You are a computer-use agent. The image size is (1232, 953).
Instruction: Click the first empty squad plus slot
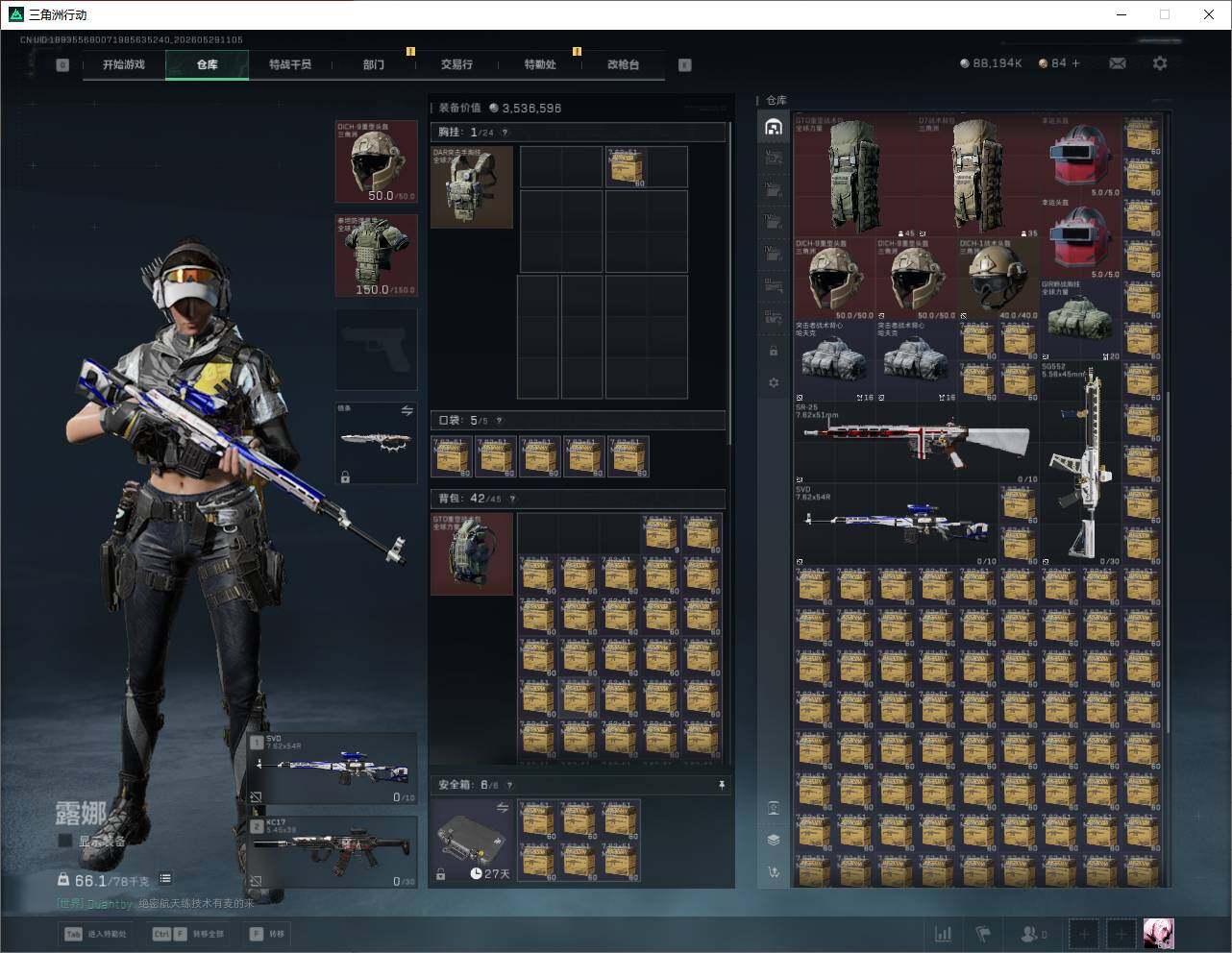[x=1084, y=933]
